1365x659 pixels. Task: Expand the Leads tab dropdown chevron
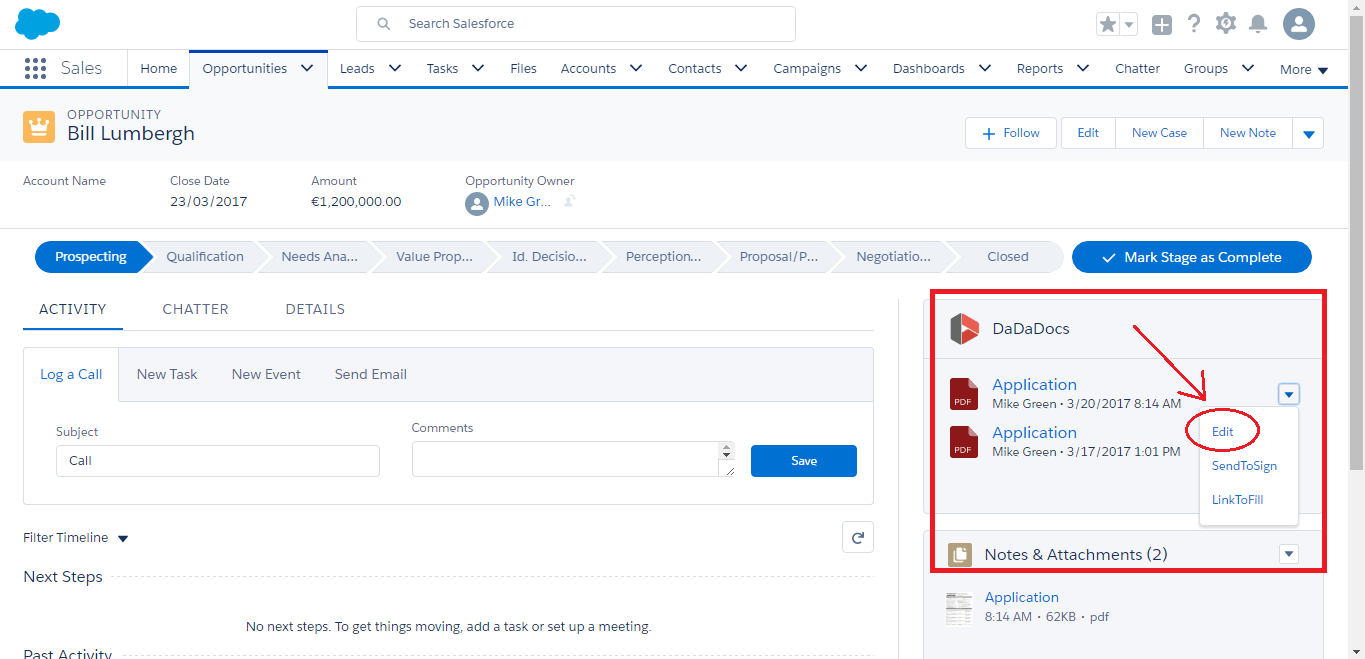395,68
